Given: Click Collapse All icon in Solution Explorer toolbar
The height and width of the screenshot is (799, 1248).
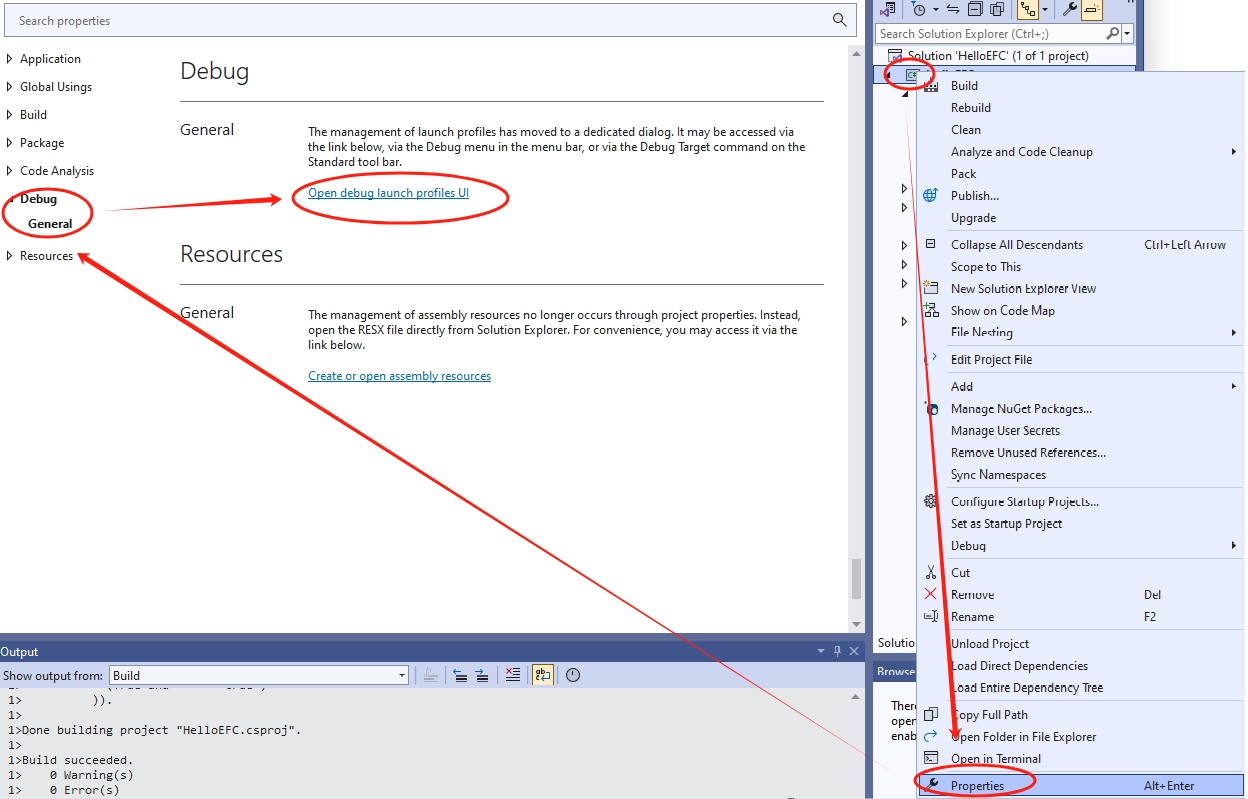Looking at the screenshot, I should click(977, 9).
